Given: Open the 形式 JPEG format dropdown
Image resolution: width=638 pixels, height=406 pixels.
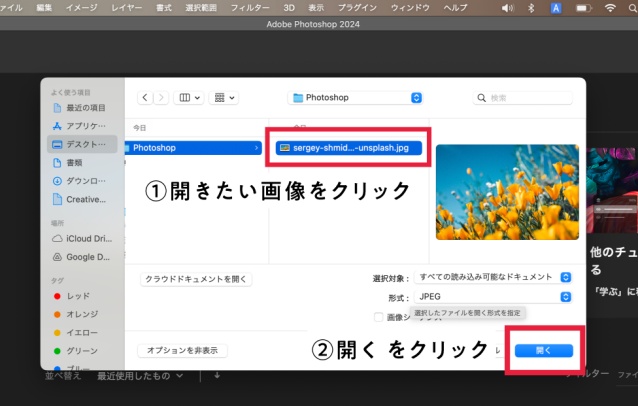Looking at the screenshot, I should 493,297.
